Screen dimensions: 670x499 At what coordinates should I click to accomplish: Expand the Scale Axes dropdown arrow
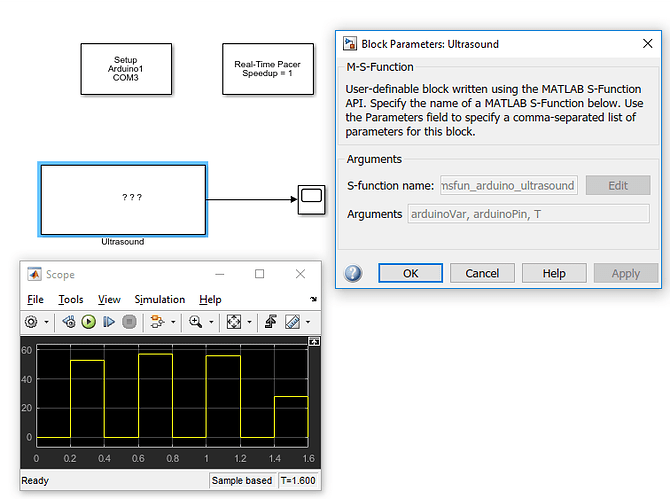point(250,322)
